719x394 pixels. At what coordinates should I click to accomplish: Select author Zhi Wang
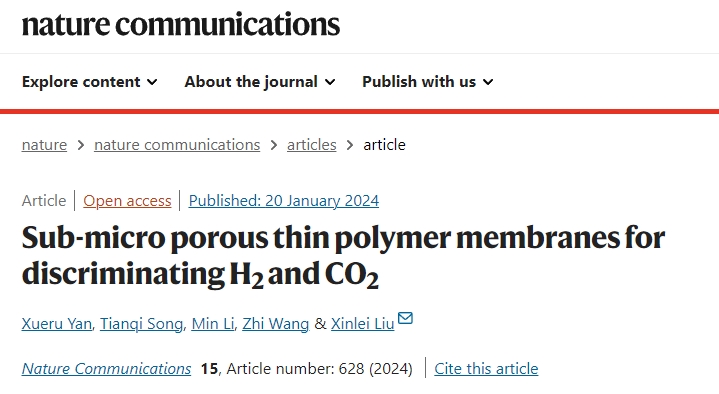click(x=276, y=324)
